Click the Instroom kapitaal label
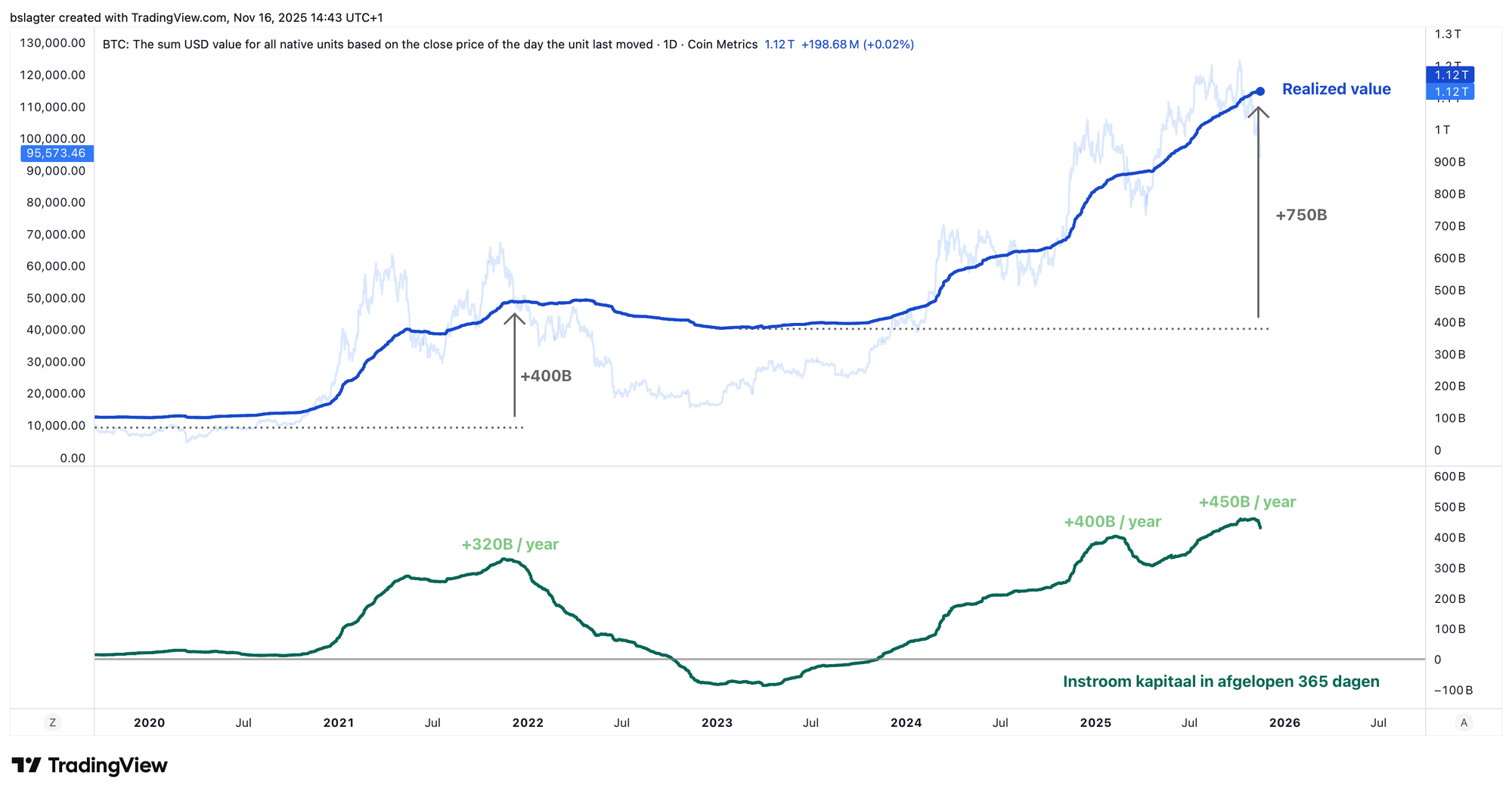 (x=1220, y=682)
